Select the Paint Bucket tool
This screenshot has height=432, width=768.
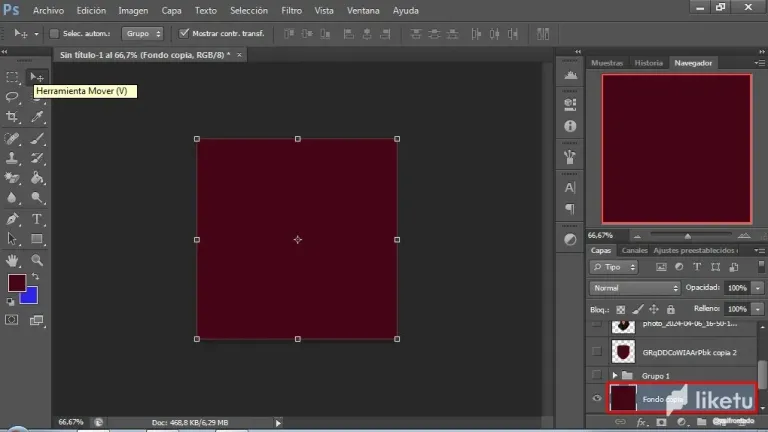[37, 178]
